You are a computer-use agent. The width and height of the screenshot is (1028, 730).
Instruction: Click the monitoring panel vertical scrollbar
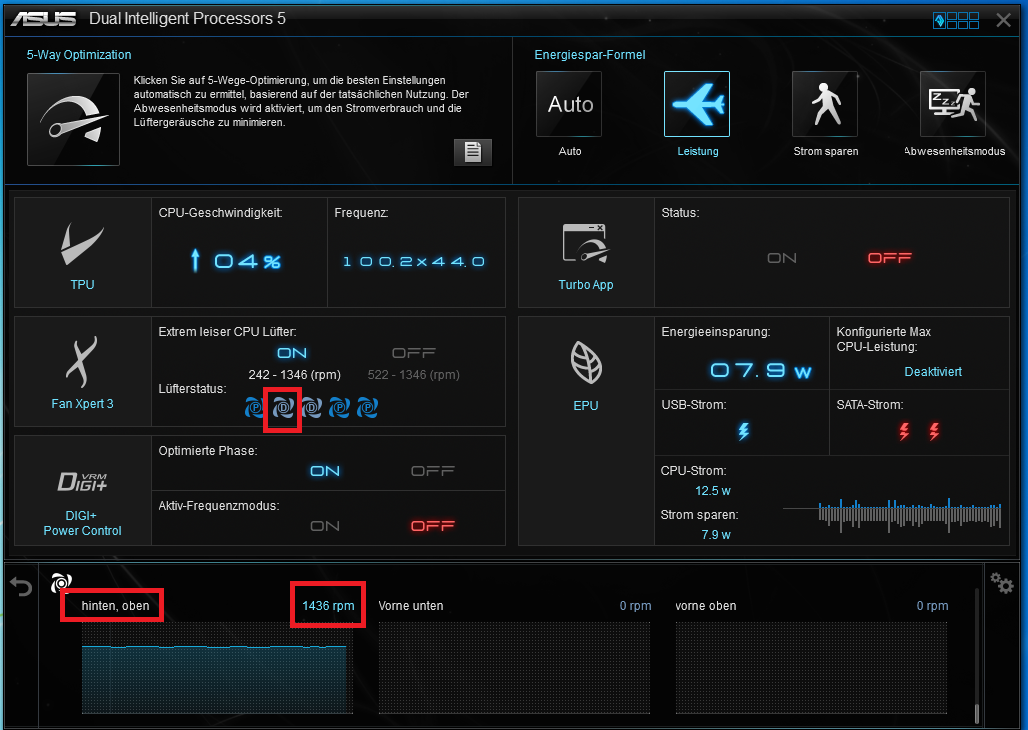tap(977, 656)
